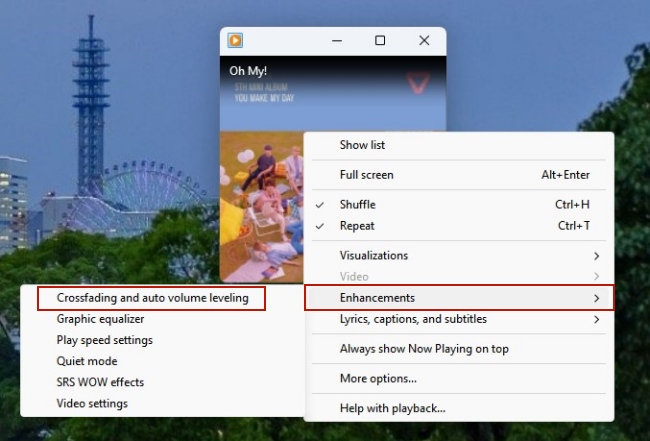650x441 pixels.
Task: Minimize the media player window
Action: coord(337,41)
